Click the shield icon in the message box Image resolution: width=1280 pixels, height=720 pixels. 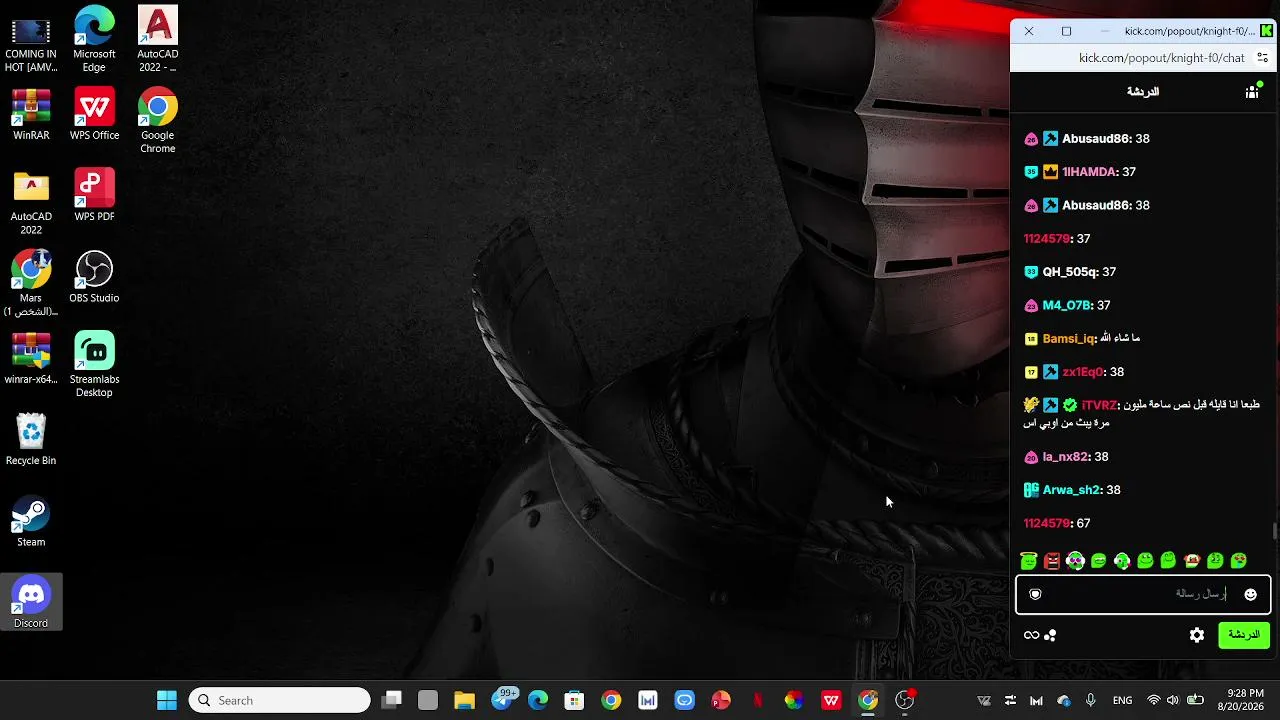(x=1035, y=594)
